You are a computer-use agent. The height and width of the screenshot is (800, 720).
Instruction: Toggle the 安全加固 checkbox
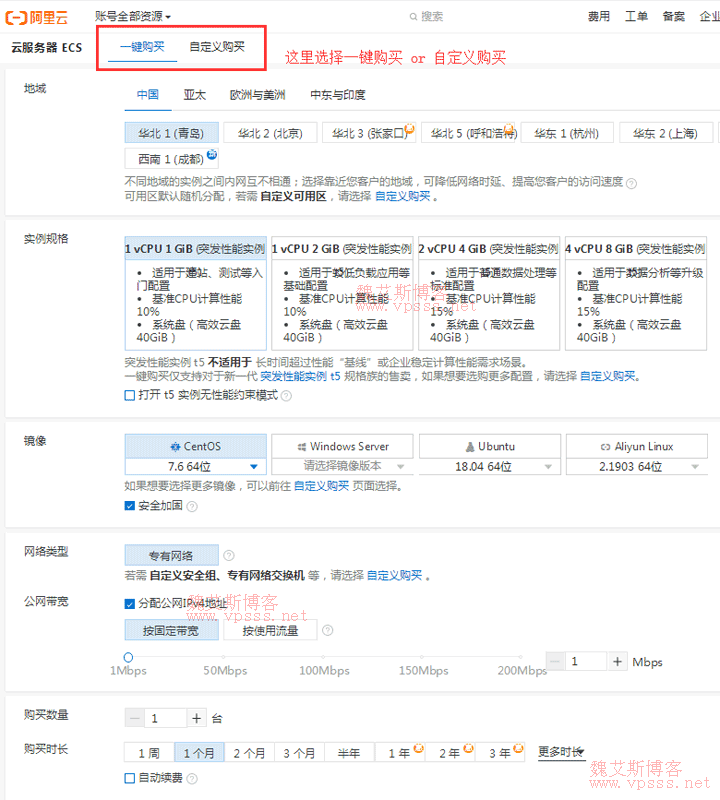[x=130, y=506]
